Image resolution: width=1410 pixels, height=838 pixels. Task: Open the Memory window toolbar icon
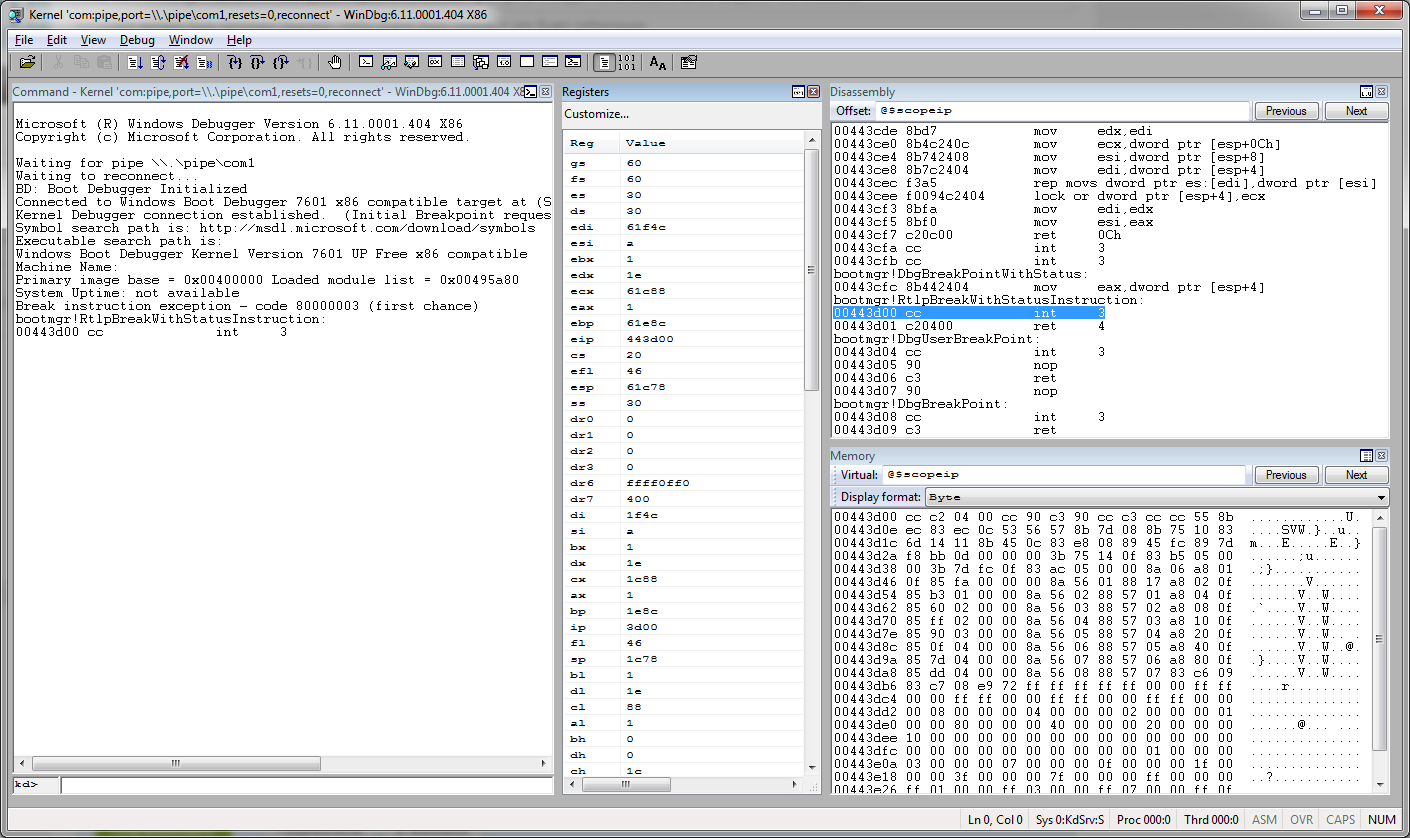coord(457,62)
